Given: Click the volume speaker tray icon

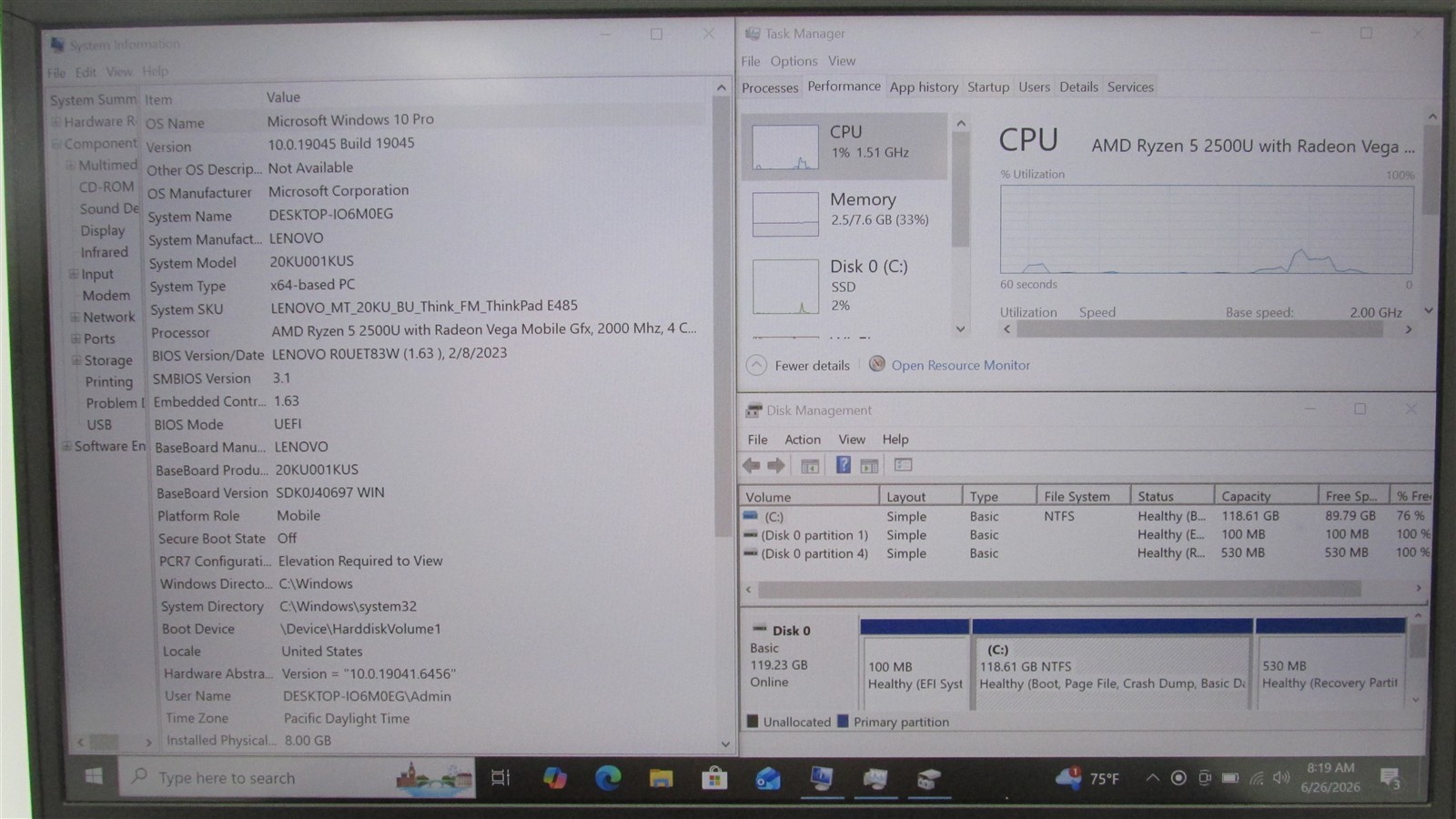Looking at the screenshot, I should pyautogui.click(x=1281, y=778).
